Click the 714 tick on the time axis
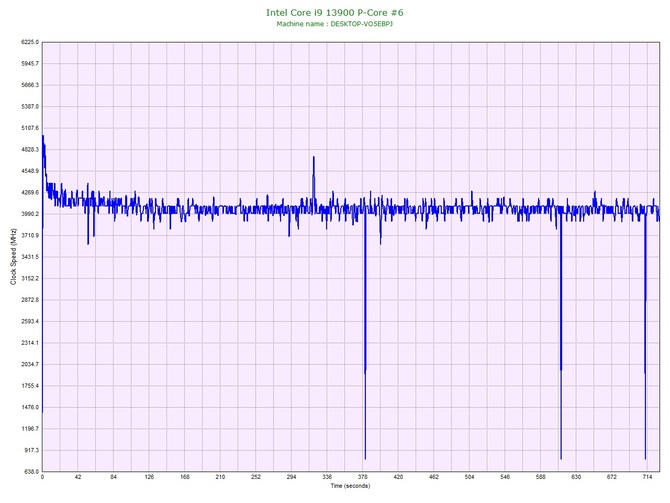Viewport: 670px width, 503px height. [647, 477]
